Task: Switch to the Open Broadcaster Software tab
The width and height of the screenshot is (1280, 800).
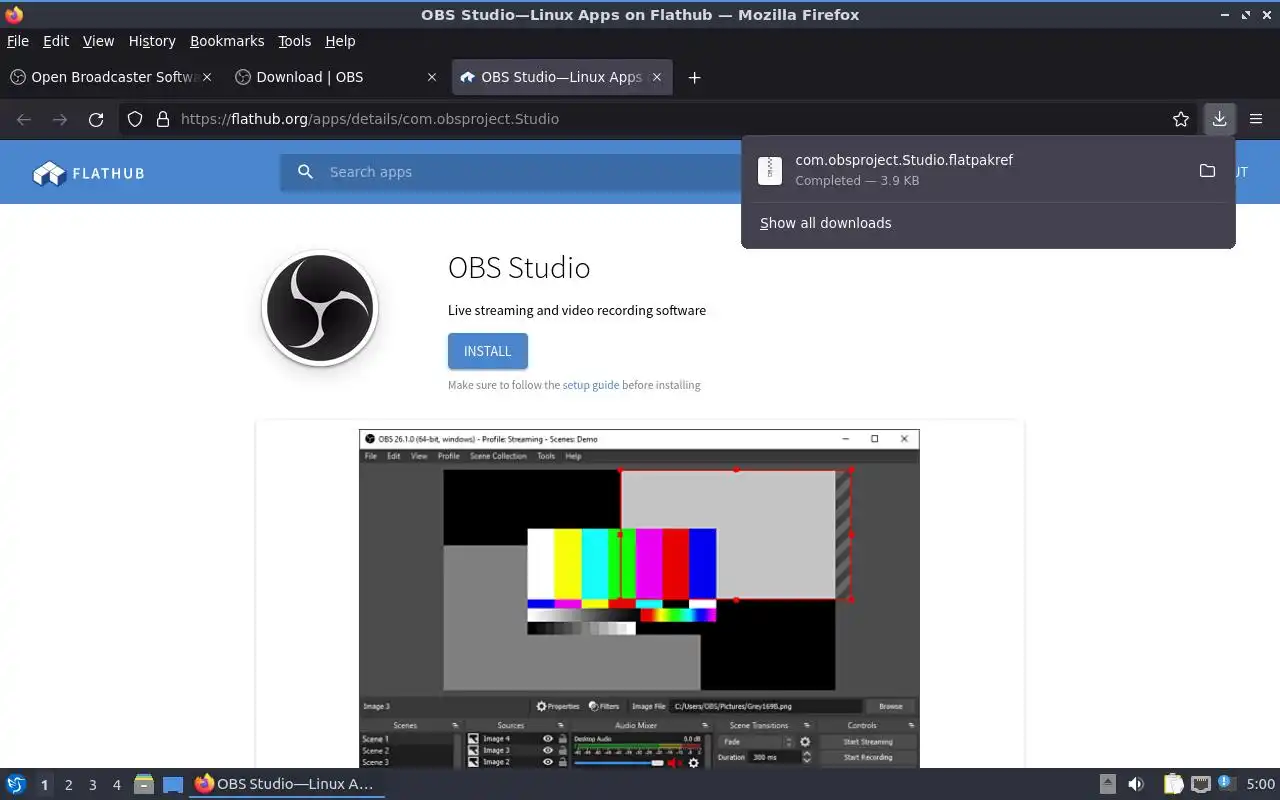Action: tap(110, 77)
